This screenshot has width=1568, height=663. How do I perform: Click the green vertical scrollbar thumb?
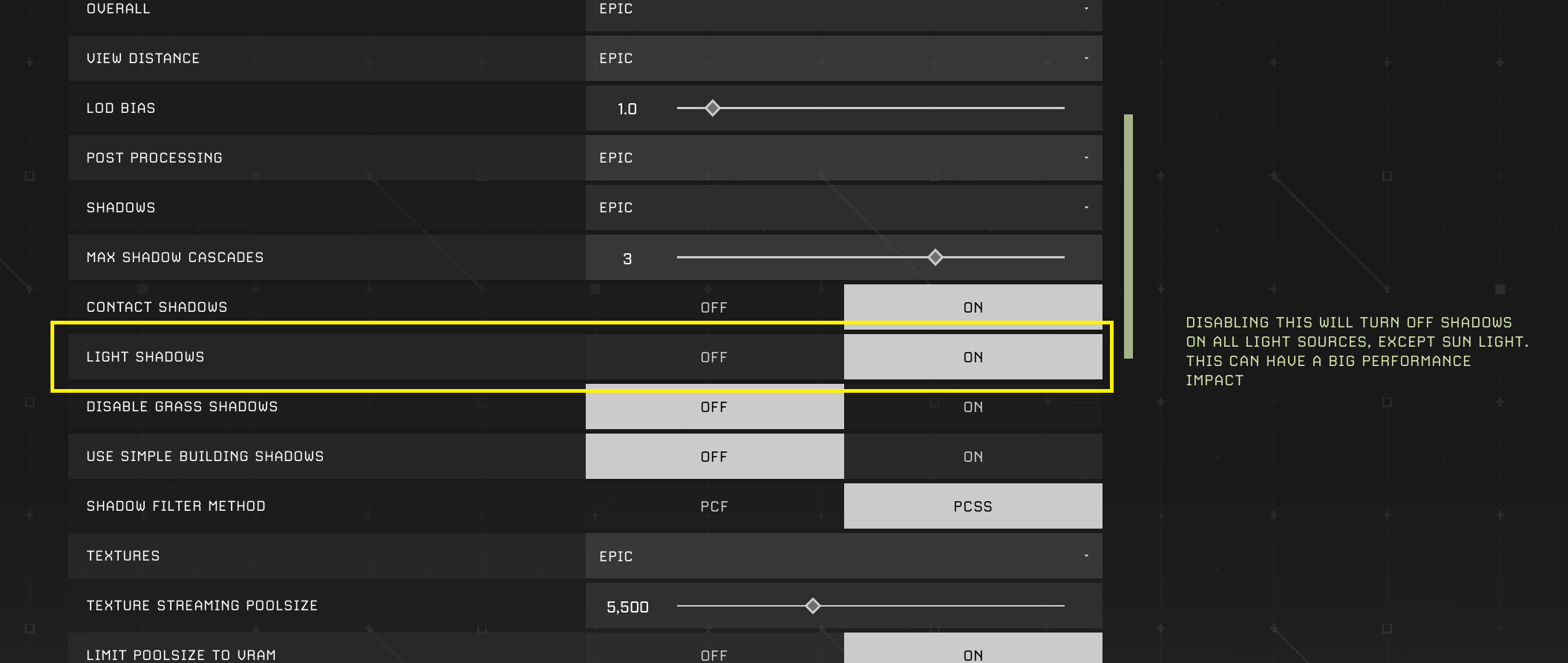(1128, 236)
